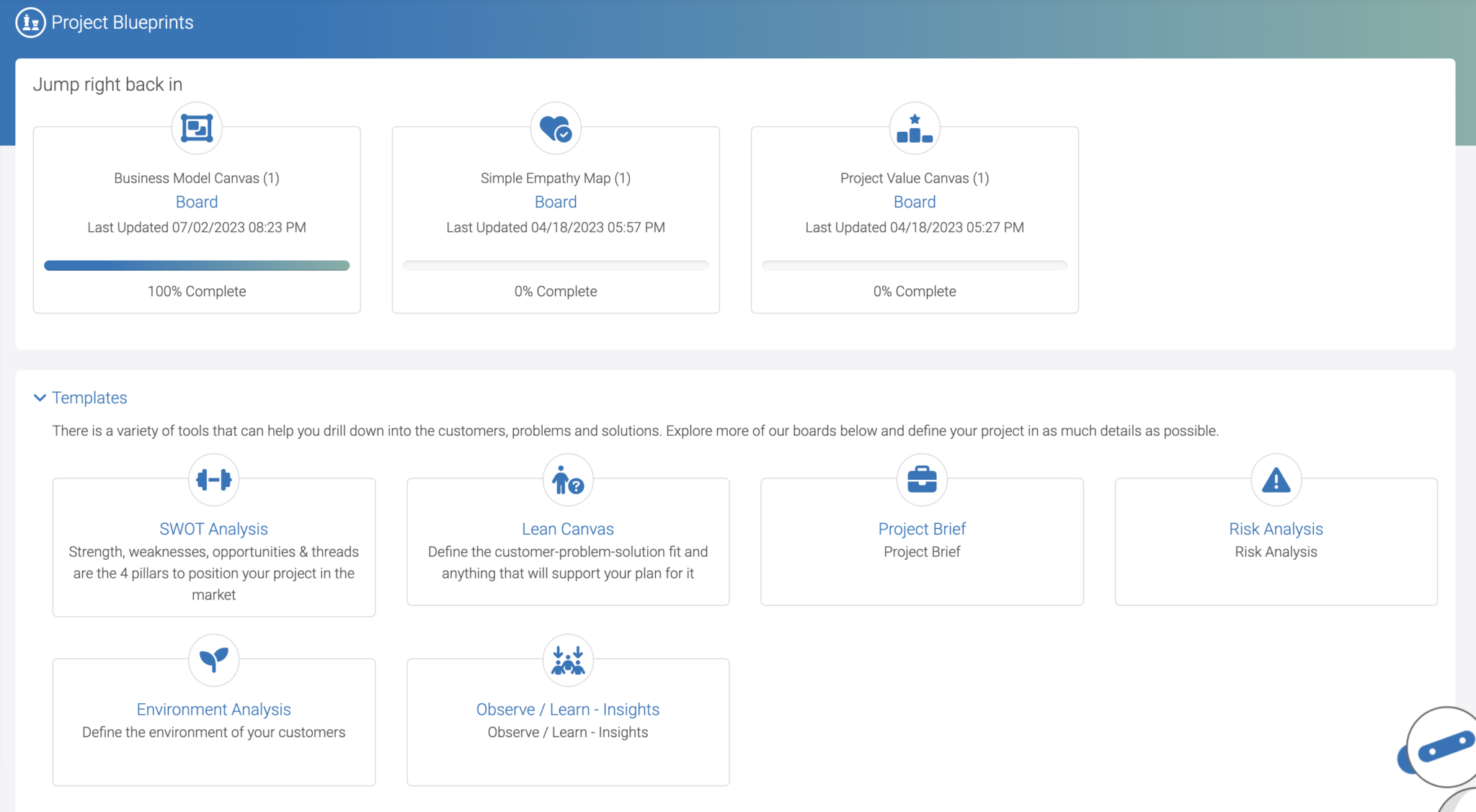
Task: Click the Project Brief briefcase icon
Action: click(x=922, y=479)
